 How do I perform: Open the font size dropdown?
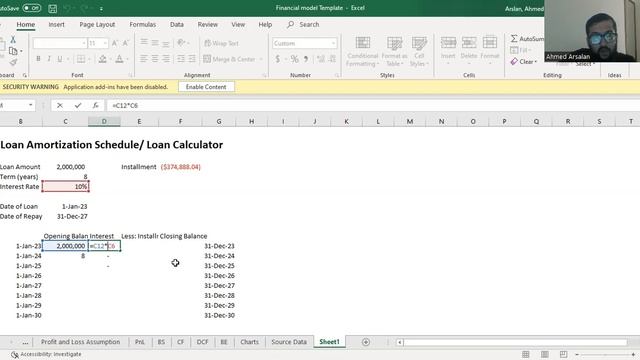[105, 43]
